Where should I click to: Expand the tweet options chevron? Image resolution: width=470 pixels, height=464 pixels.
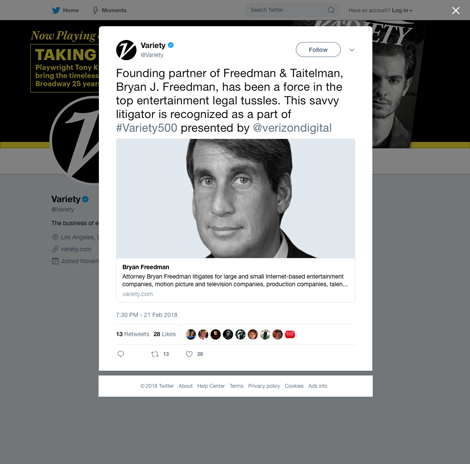[352, 50]
